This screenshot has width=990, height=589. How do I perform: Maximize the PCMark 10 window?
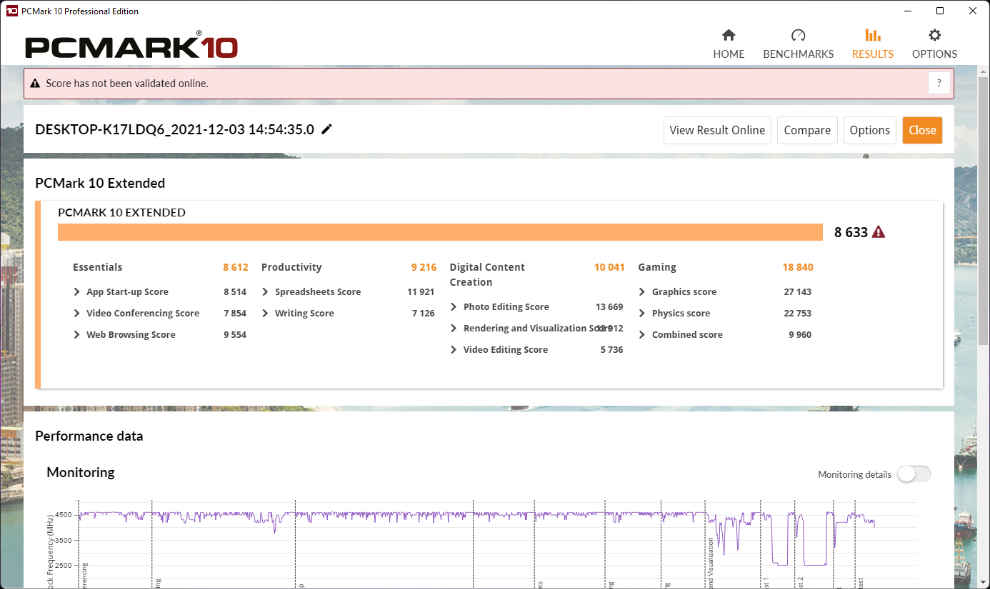[939, 11]
